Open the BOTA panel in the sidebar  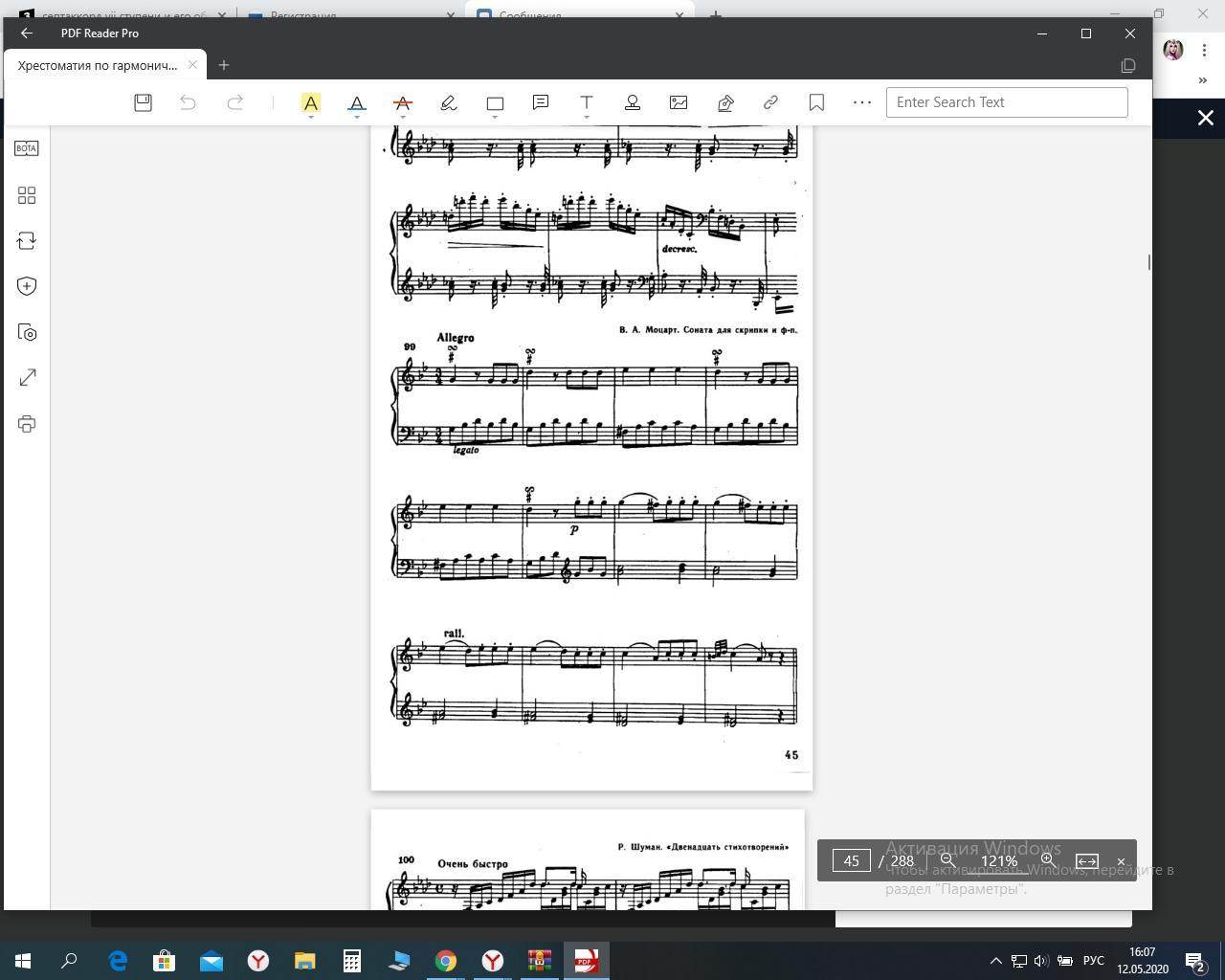click(27, 148)
